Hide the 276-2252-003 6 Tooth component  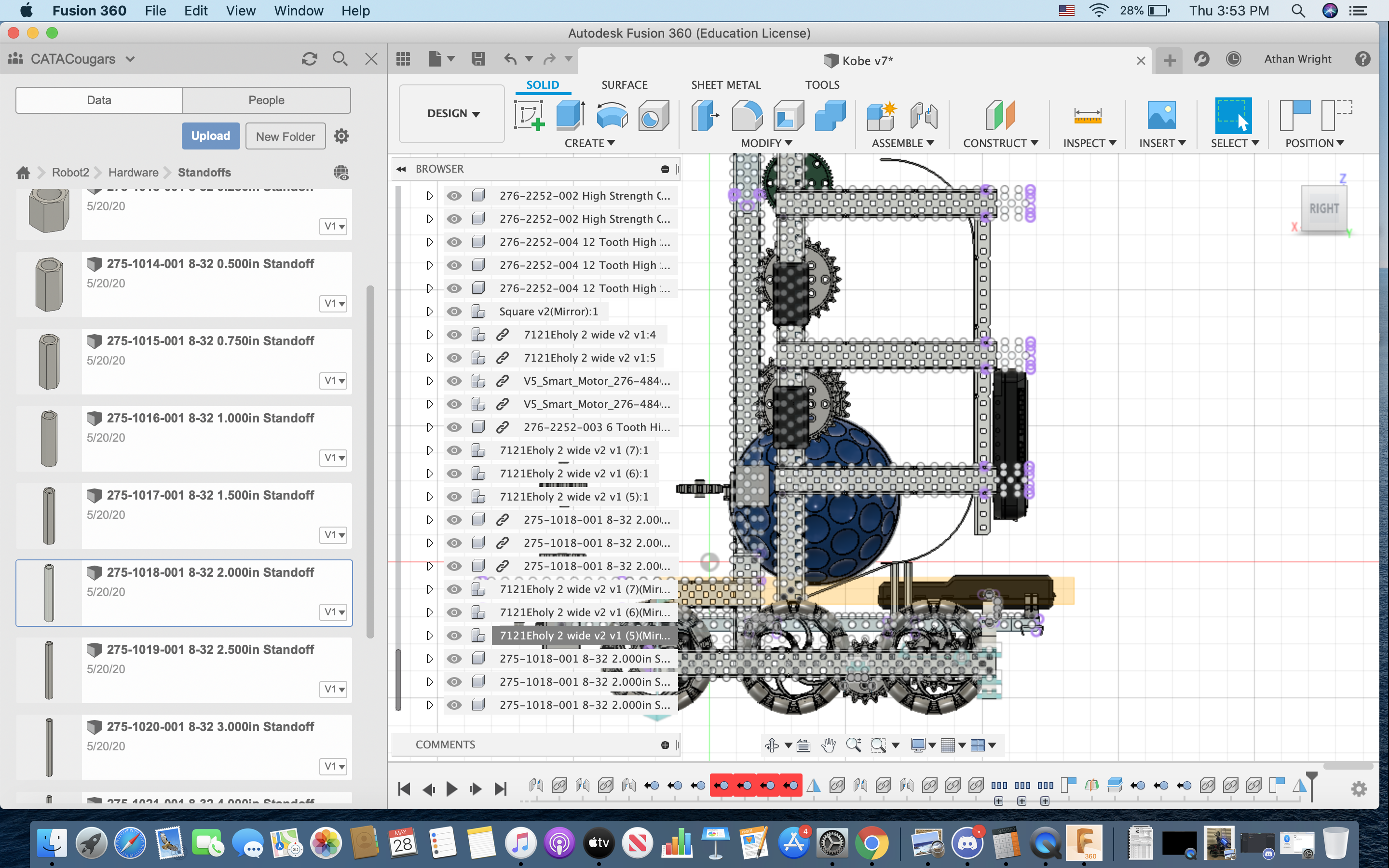tap(454, 427)
